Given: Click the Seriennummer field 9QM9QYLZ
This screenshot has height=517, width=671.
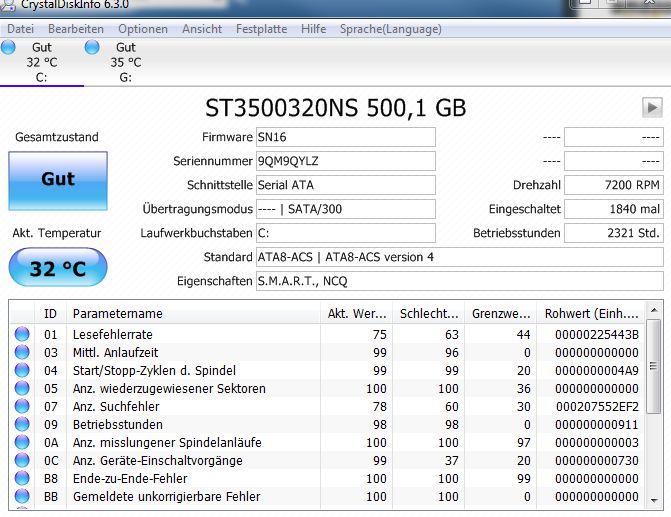Looking at the screenshot, I should [346, 161].
